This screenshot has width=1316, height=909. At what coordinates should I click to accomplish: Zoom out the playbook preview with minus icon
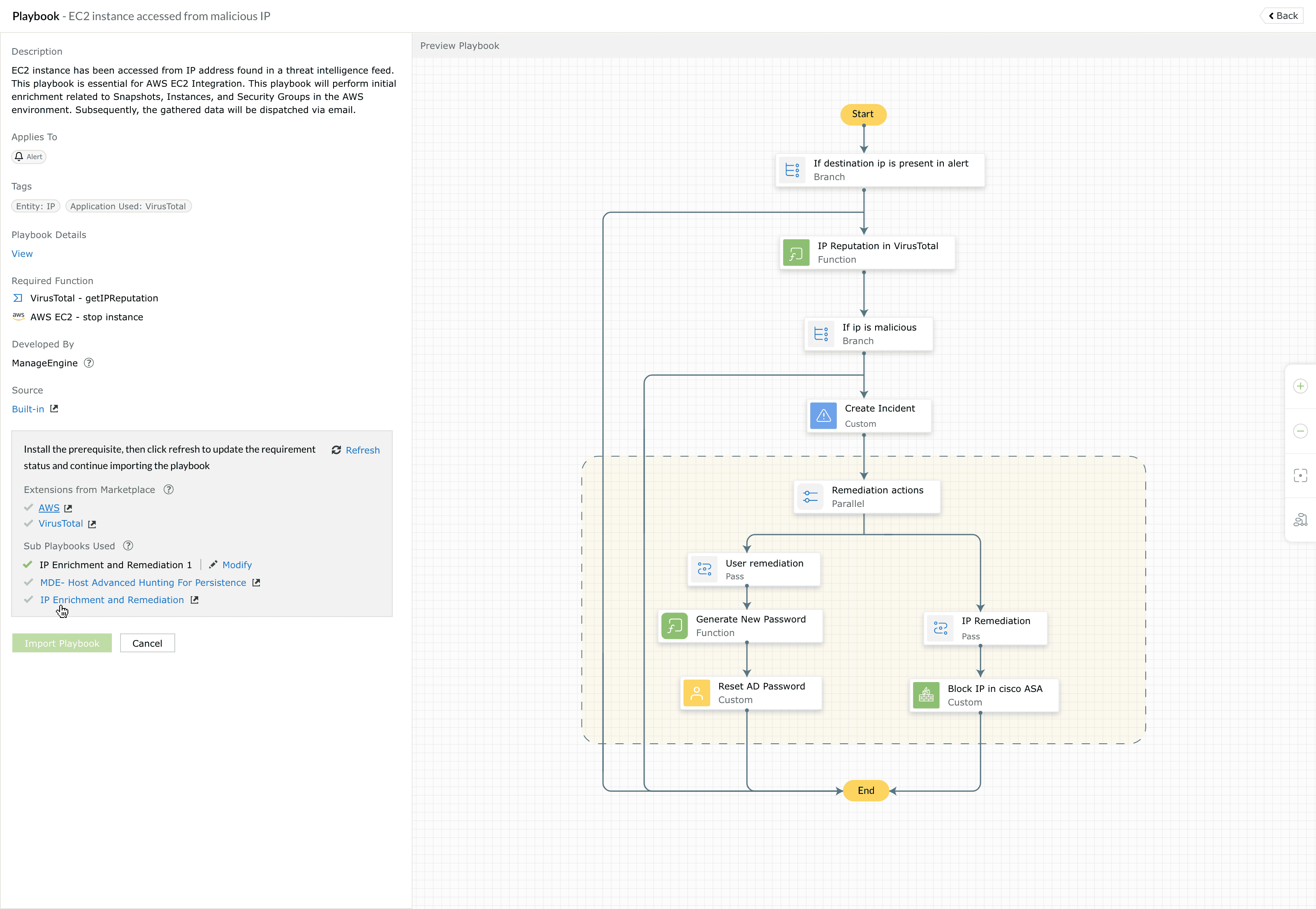pos(1301,431)
